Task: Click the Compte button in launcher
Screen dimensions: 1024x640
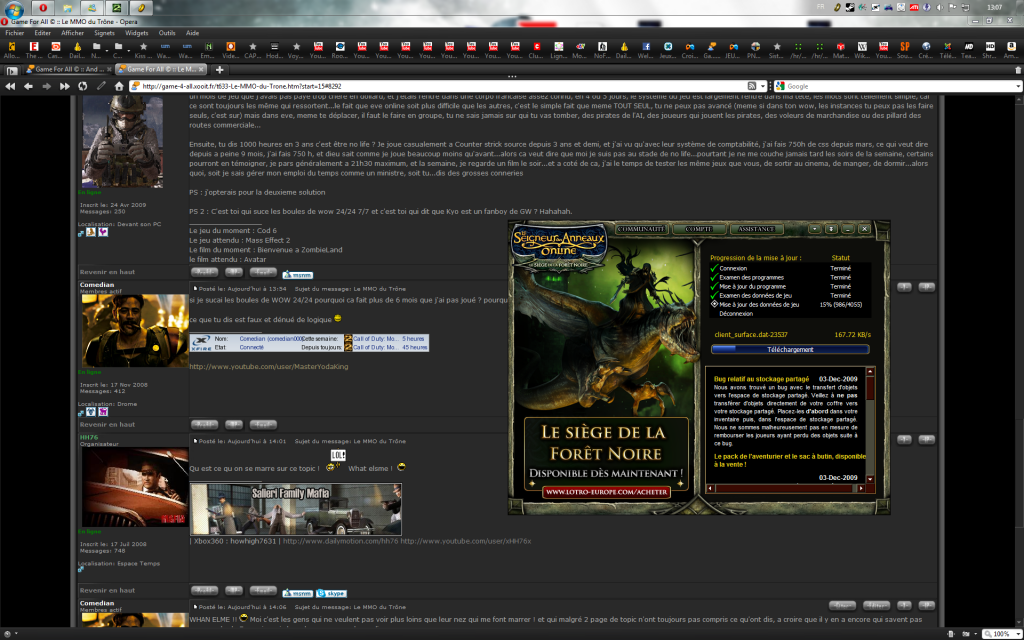Action: pos(698,229)
